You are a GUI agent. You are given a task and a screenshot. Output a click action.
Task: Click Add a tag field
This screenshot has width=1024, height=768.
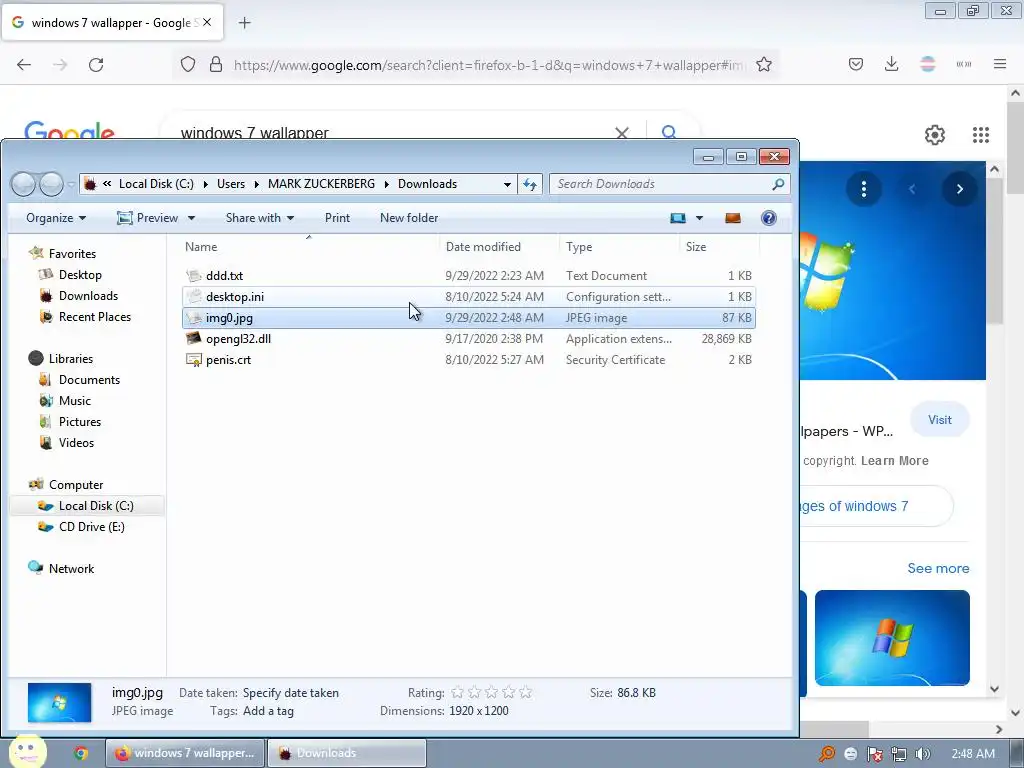click(268, 711)
